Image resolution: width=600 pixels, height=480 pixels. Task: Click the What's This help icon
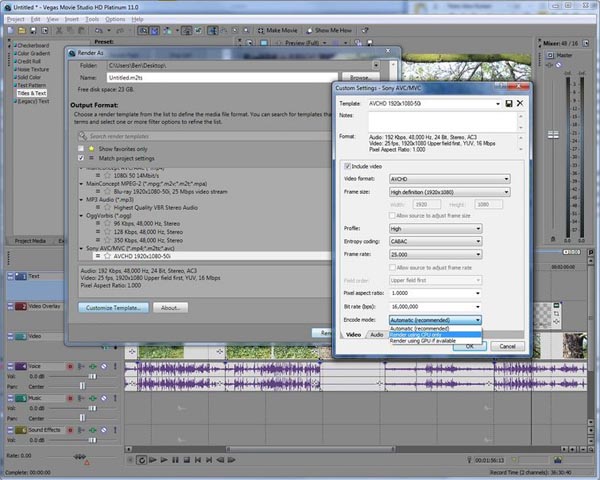(x=365, y=30)
